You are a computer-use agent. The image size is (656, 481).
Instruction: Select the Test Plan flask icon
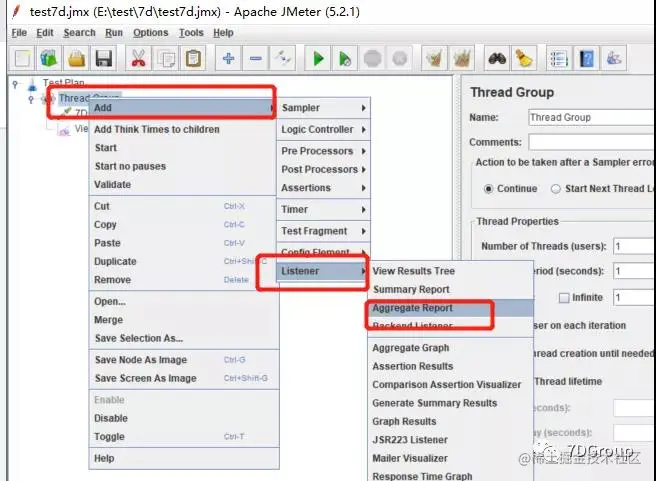click(32, 84)
